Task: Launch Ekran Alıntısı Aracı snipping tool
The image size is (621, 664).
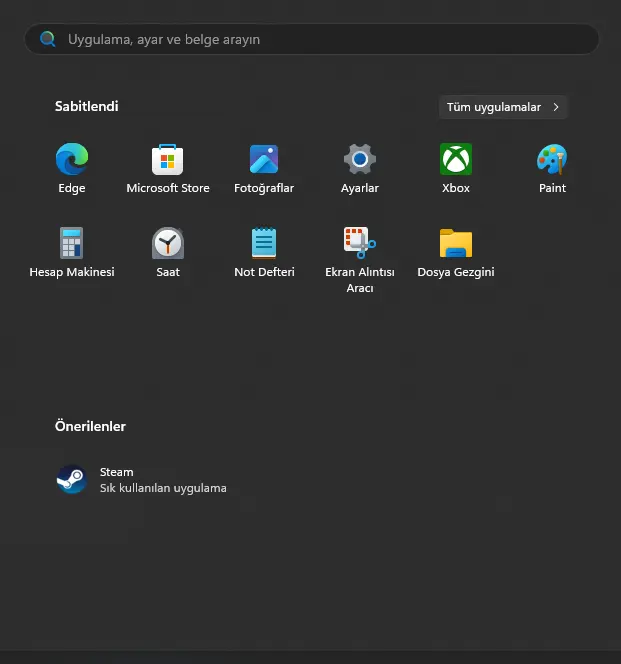Action: 360,243
